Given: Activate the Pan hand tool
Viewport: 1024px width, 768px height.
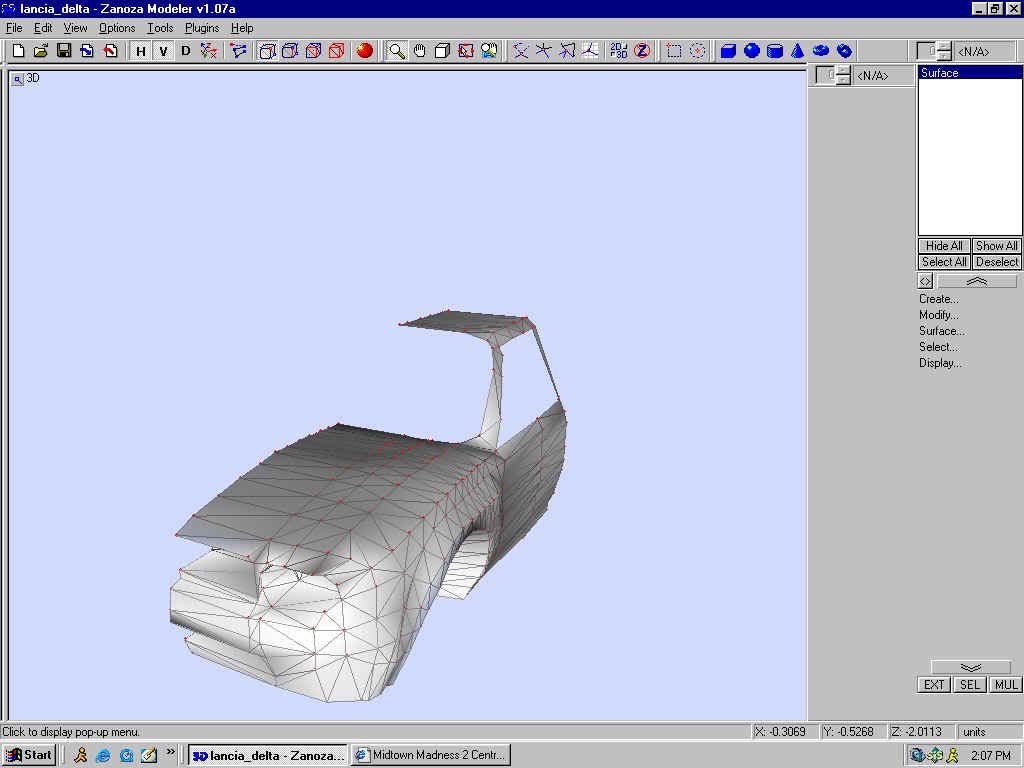Looking at the screenshot, I should coord(419,51).
